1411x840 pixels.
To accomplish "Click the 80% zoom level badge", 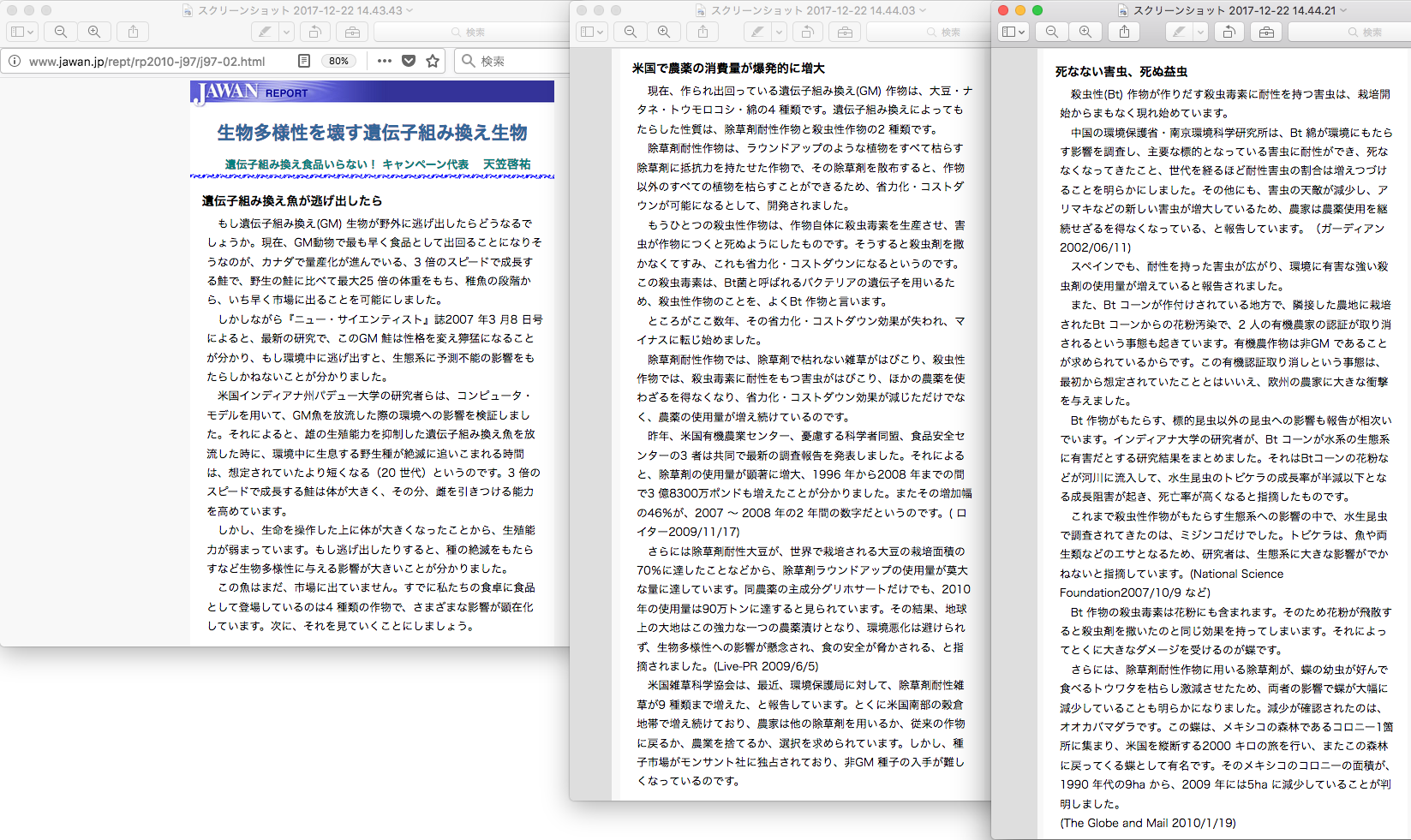I will (x=338, y=61).
